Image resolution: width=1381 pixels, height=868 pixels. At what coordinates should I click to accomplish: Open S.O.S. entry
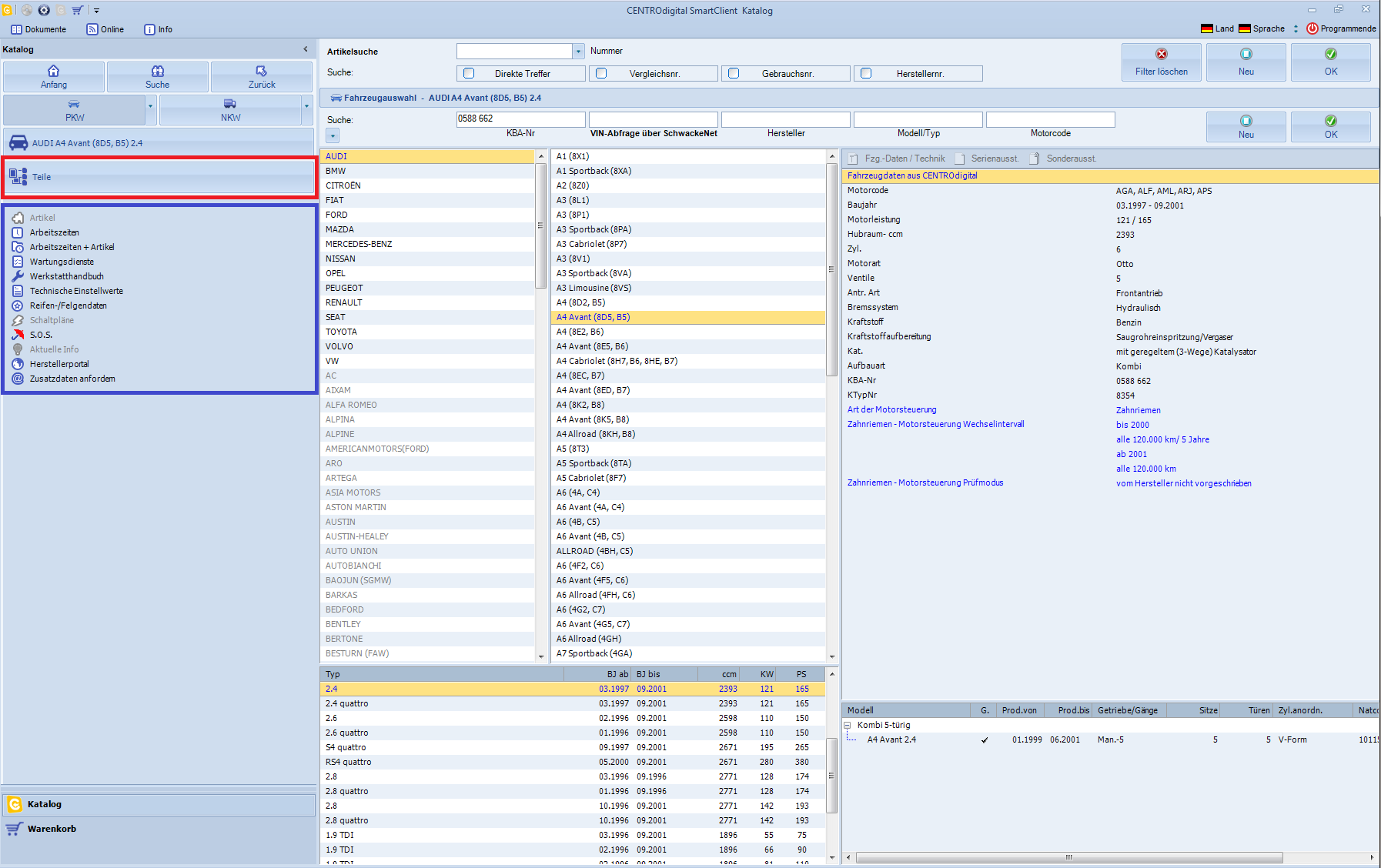41,335
